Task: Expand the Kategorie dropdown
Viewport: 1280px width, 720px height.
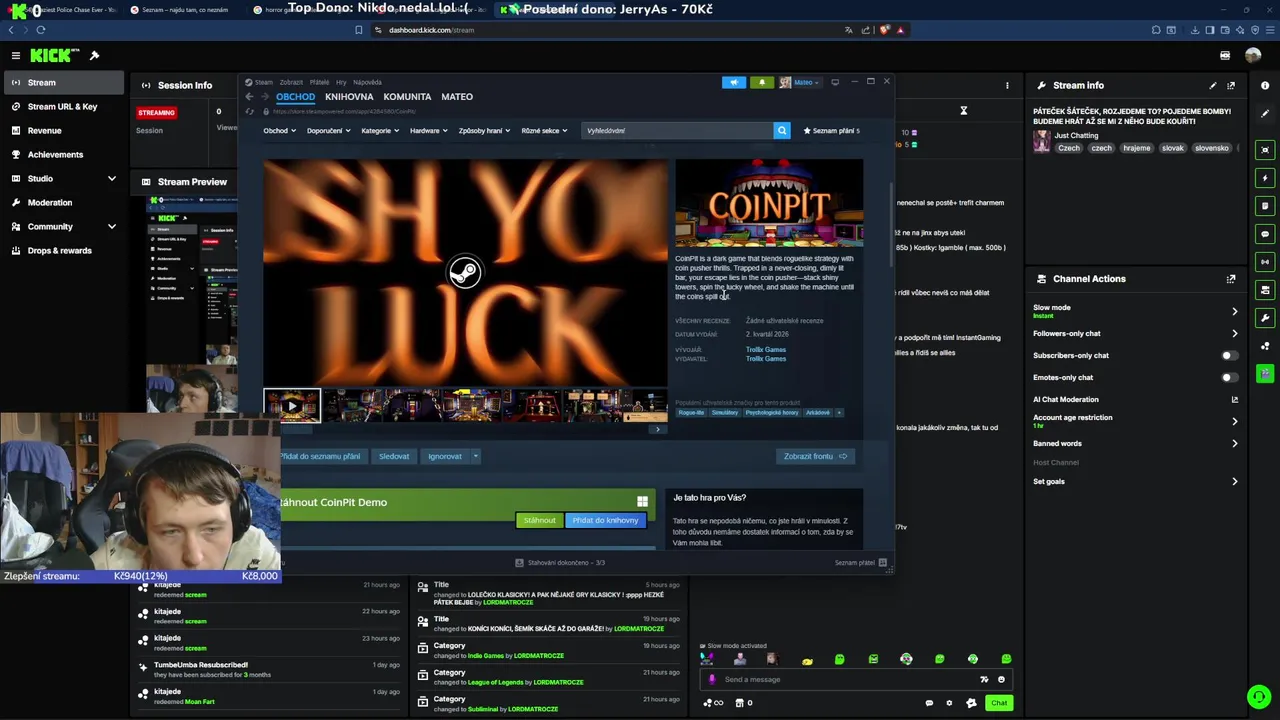Action: point(380,131)
